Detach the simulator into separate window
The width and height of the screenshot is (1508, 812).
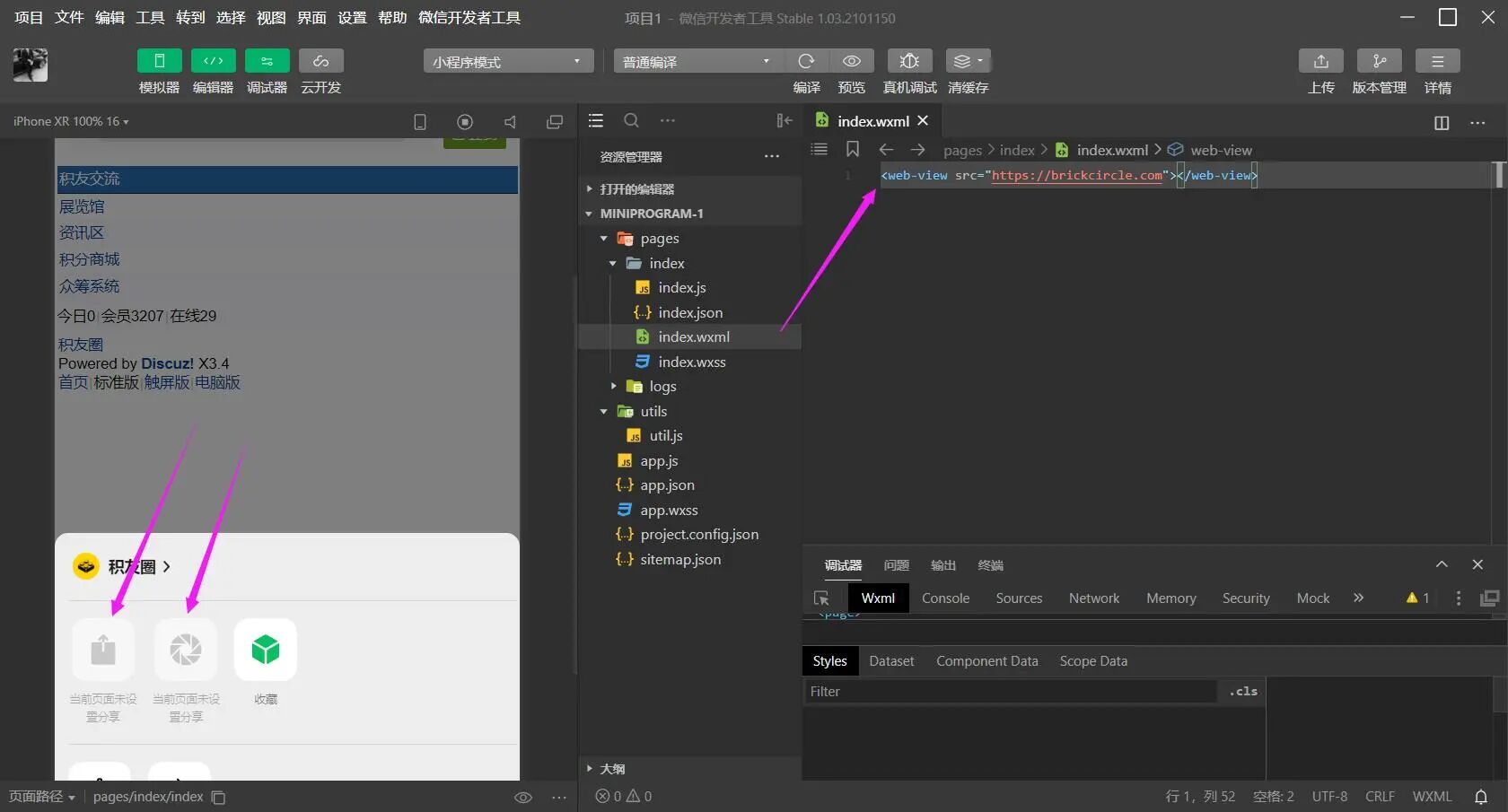(555, 122)
